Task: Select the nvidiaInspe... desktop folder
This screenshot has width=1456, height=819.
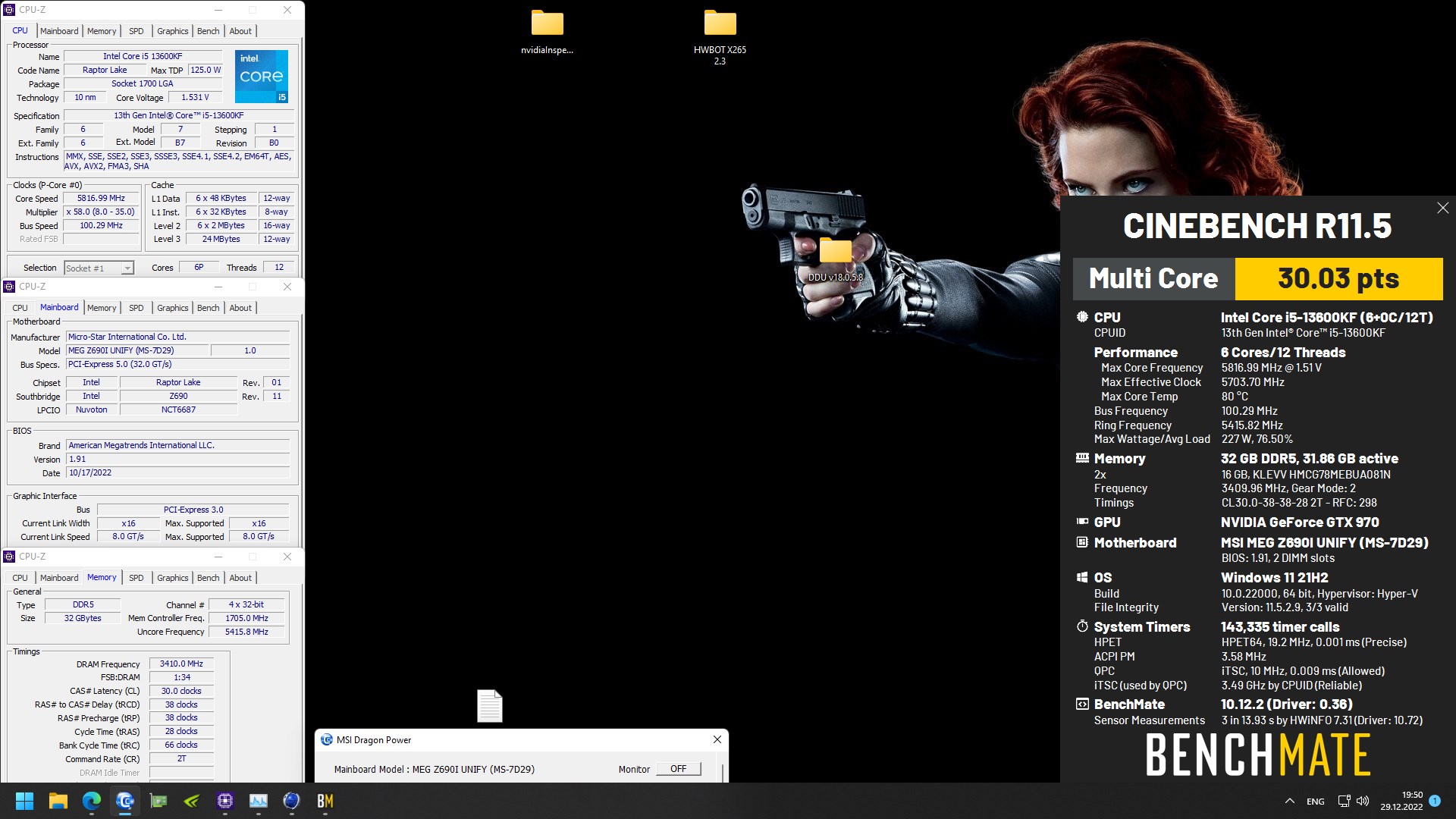Action: coord(547,32)
